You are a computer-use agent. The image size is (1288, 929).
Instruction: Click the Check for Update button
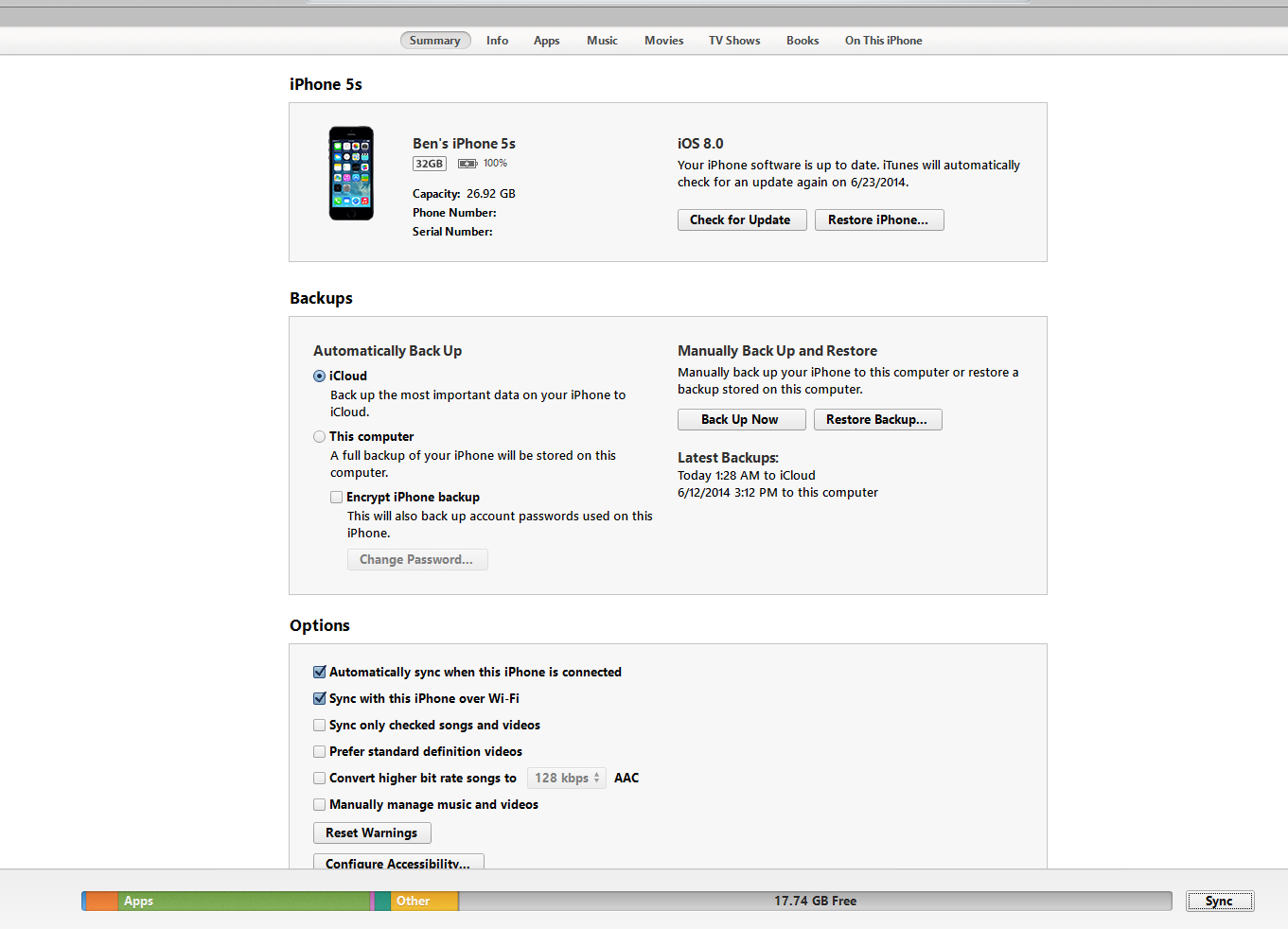[x=742, y=219]
